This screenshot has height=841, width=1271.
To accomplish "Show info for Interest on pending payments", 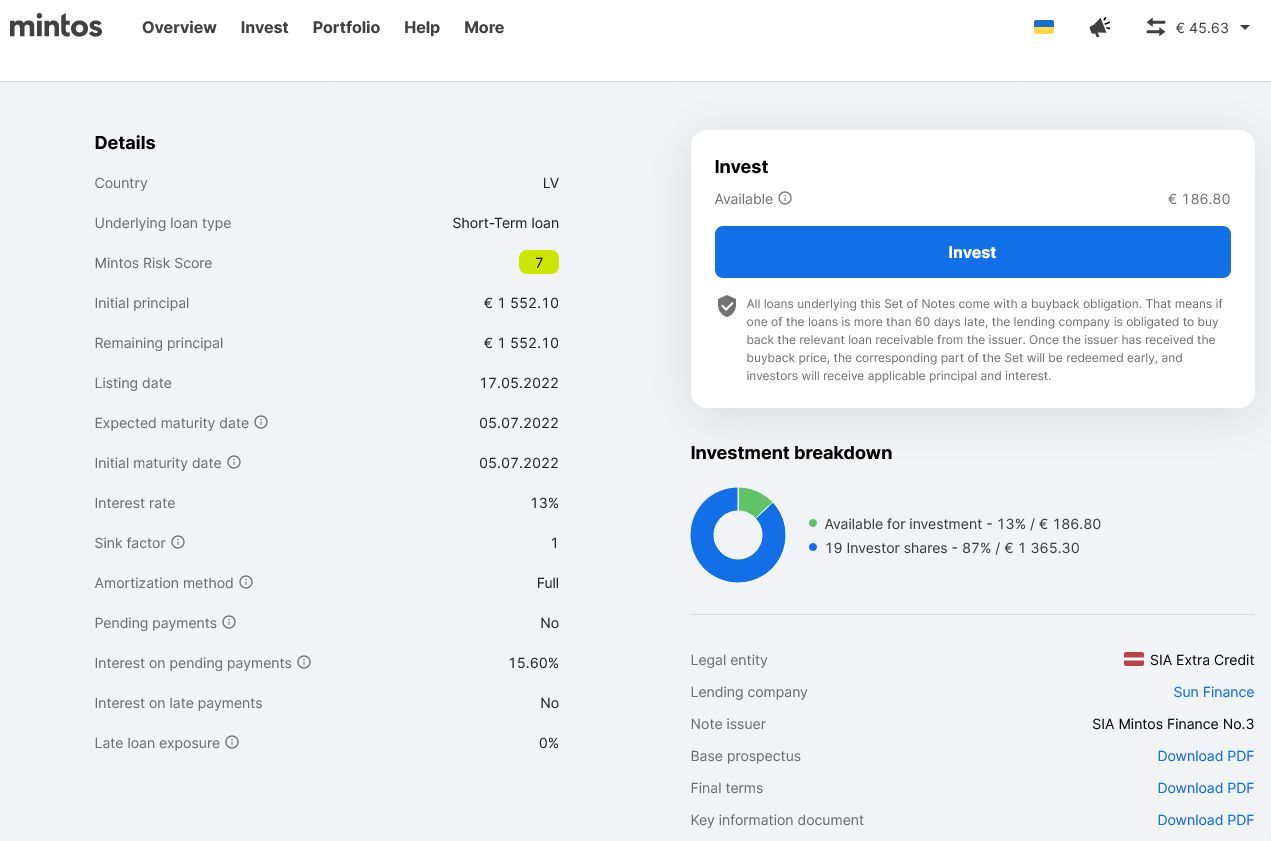I will 304,662.
